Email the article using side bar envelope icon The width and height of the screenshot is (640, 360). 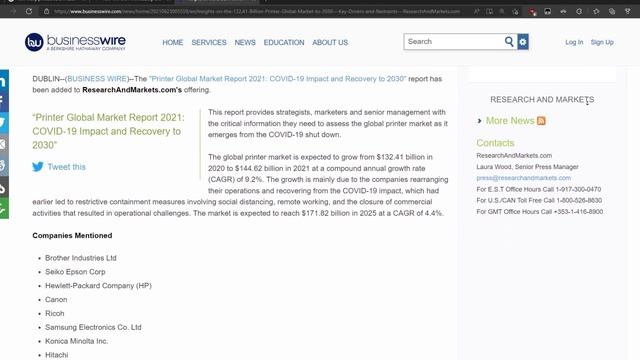click(x=3, y=144)
